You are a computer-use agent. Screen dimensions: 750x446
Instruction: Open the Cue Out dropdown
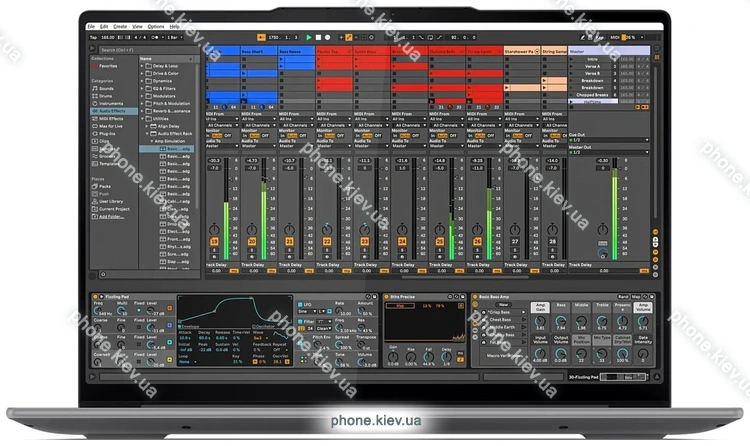[x=600, y=138]
